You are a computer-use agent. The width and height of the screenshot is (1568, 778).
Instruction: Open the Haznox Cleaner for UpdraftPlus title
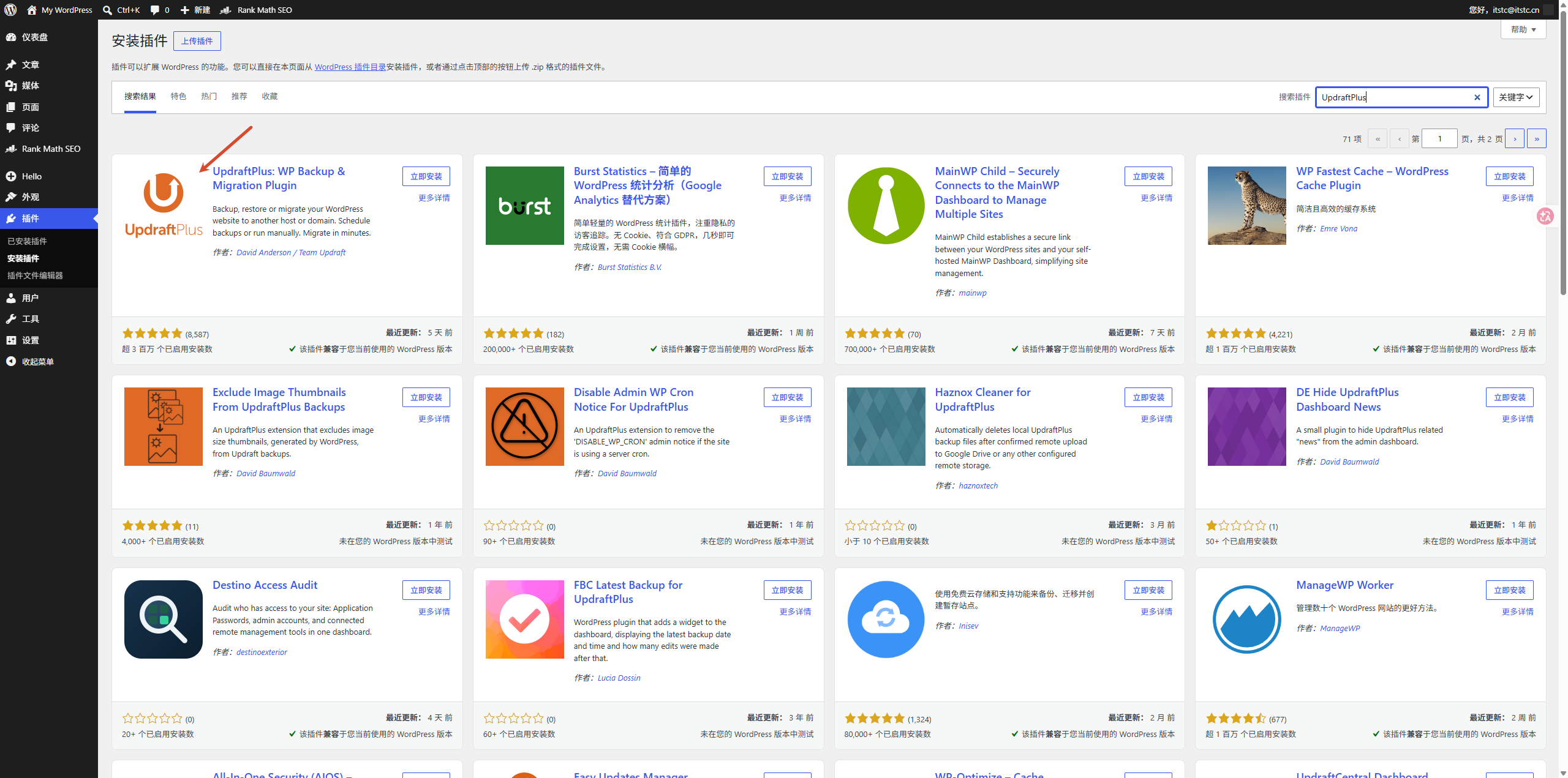pos(983,400)
